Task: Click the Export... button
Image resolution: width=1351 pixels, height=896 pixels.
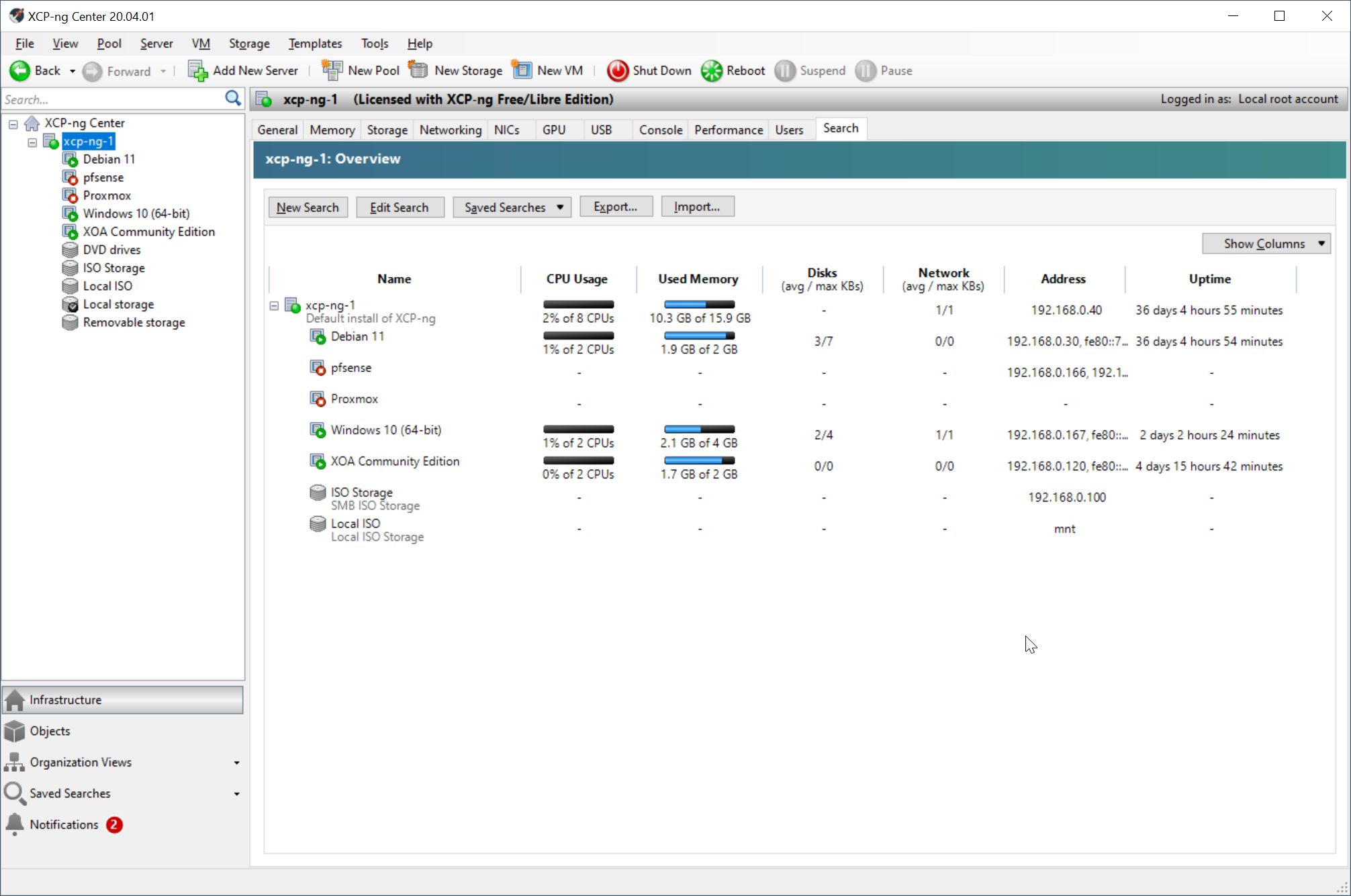Action: [615, 207]
